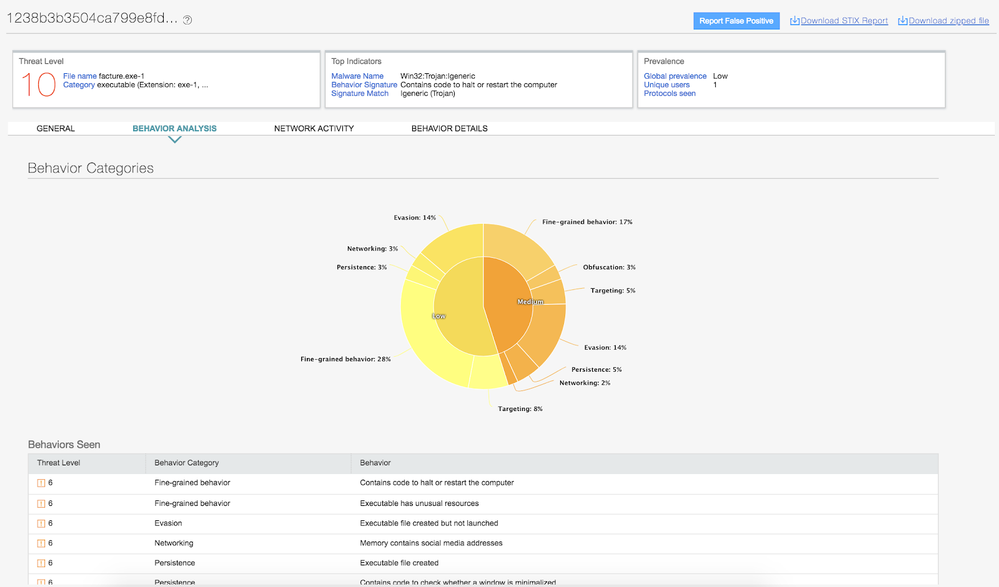999x587 pixels.
Task: Click the download icon for STIX Report
Action: 795,21
